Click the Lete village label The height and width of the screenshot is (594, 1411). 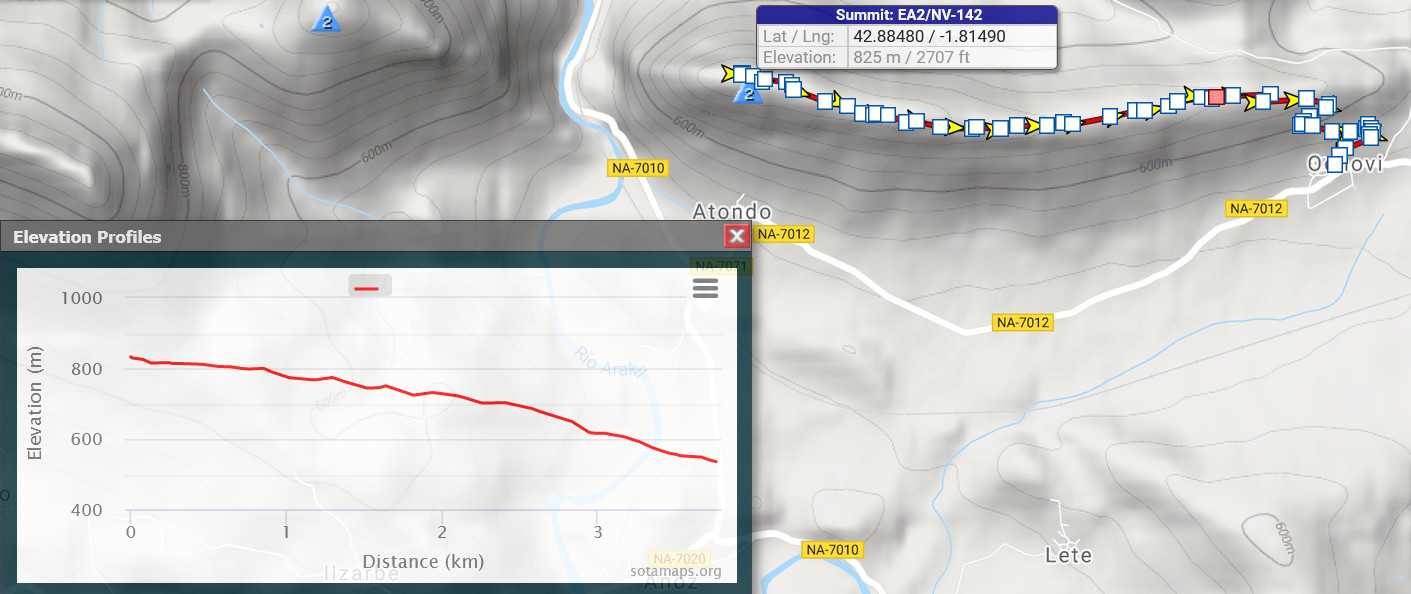point(1067,555)
